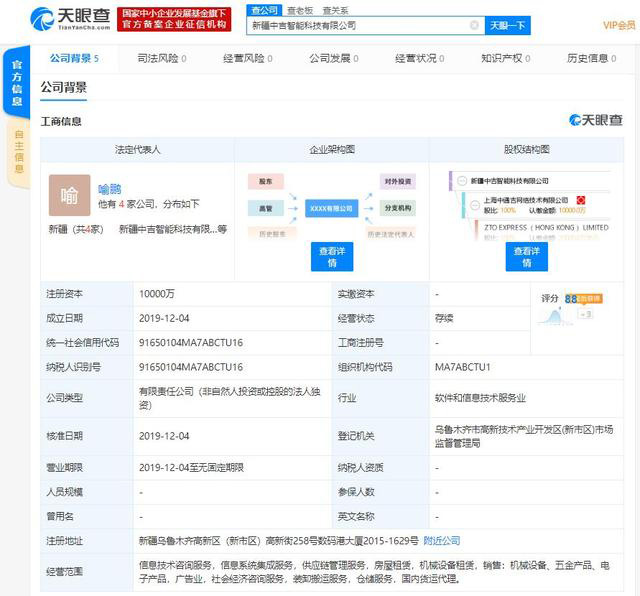Image resolution: width=640 pixels, height=596 pixels.
Task: Click the XXXX有限公司 center box in diagram
Action: [x=331, y=208]
